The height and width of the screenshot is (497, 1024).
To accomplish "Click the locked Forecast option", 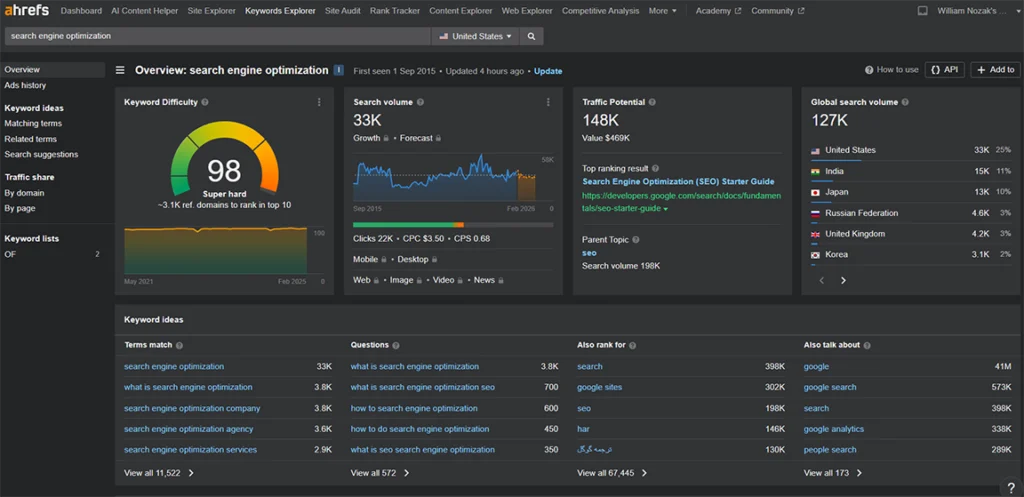I will pos(420,138).
